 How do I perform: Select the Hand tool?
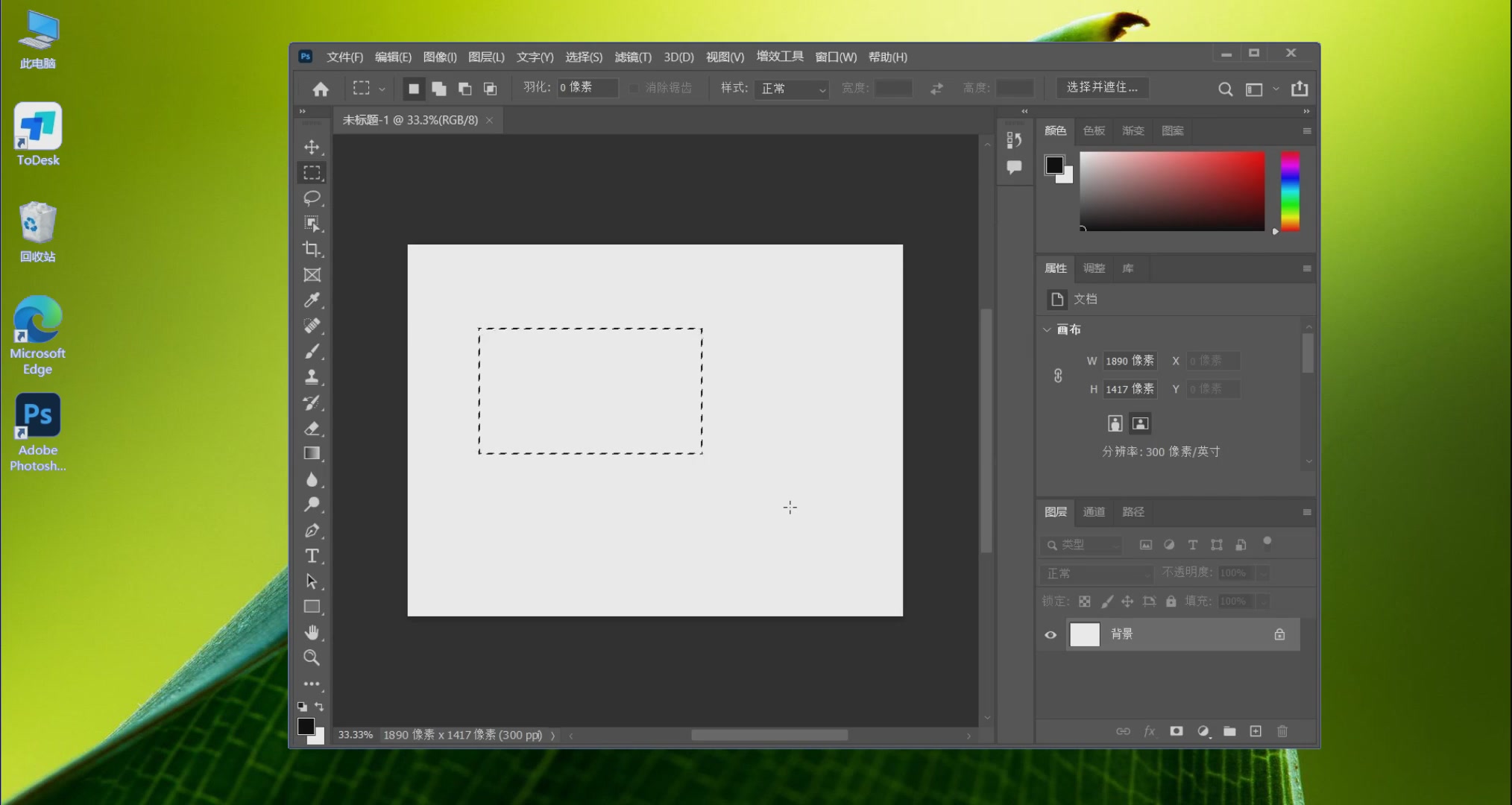312,632
